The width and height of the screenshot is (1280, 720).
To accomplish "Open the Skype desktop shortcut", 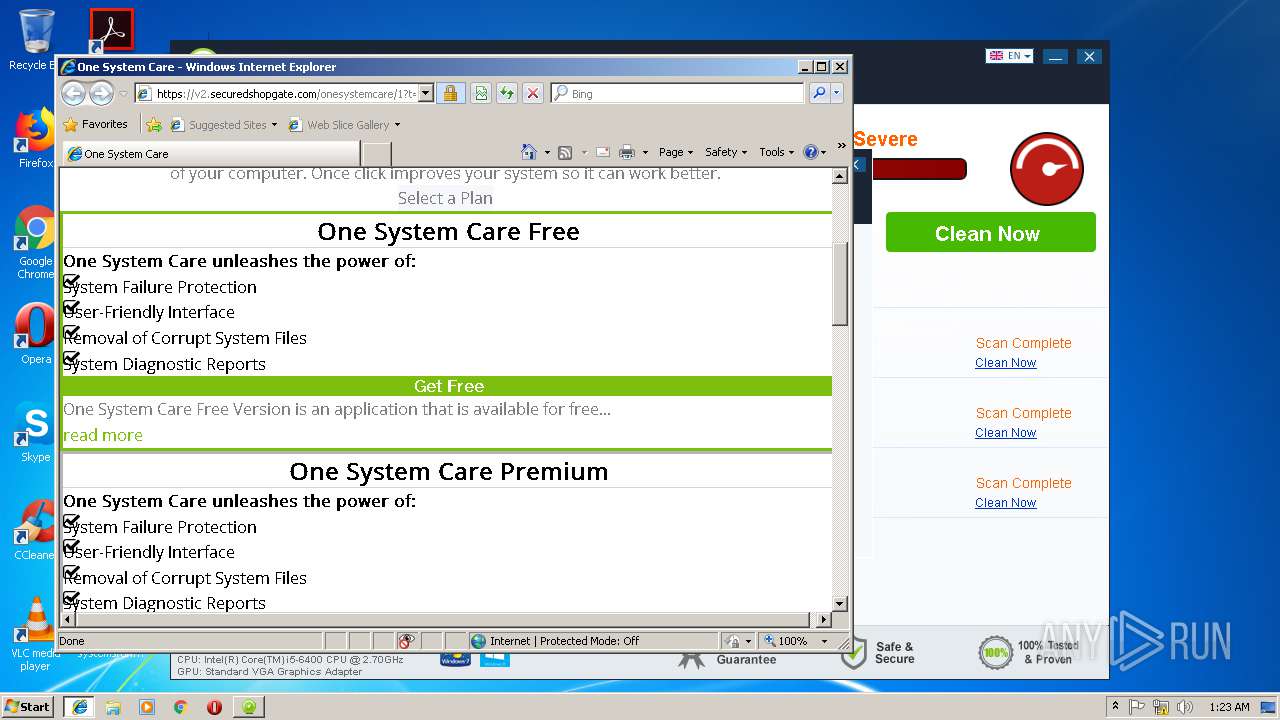I will coord(35,432).
